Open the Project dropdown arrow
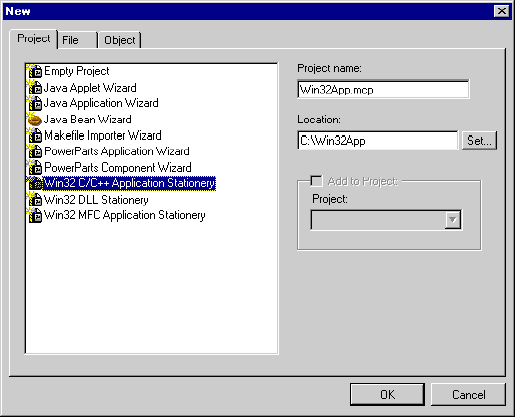 453,220
